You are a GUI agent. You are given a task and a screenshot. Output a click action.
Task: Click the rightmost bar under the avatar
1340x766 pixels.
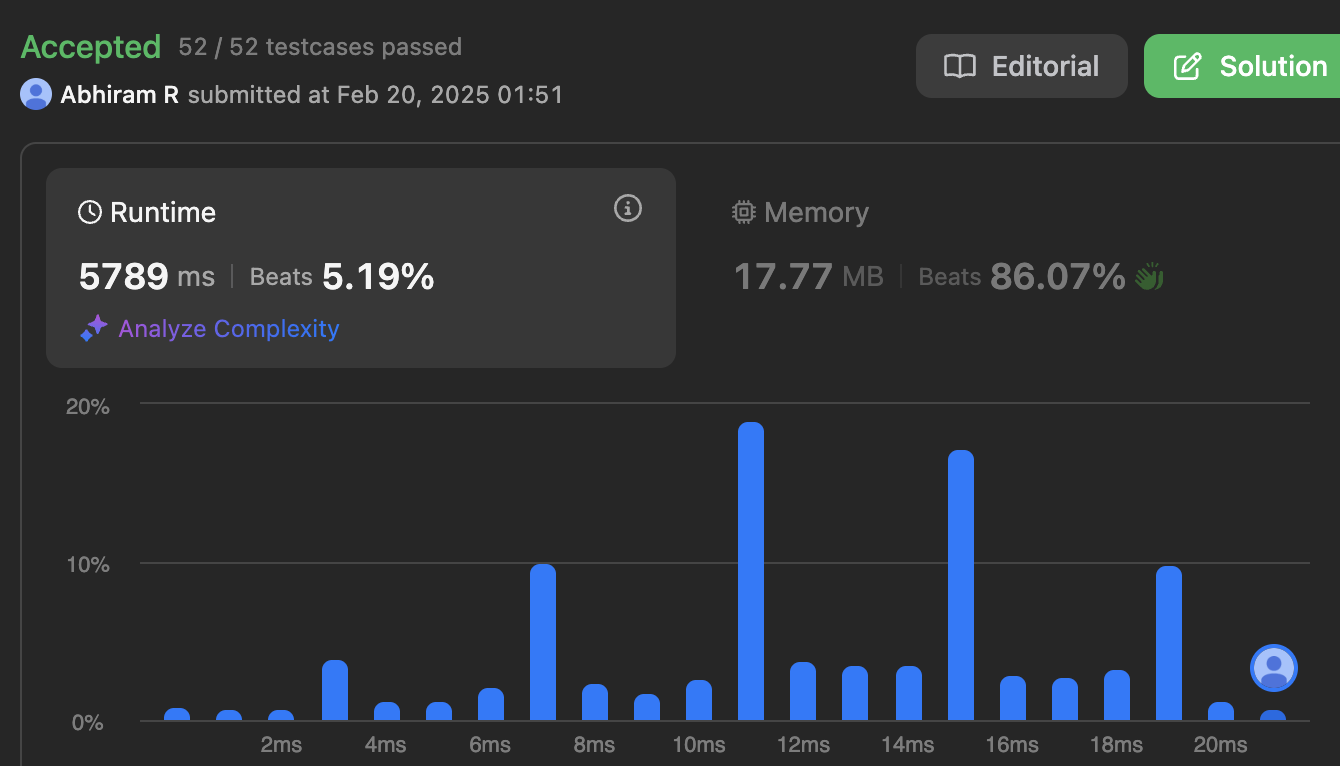coord(1273,714)
